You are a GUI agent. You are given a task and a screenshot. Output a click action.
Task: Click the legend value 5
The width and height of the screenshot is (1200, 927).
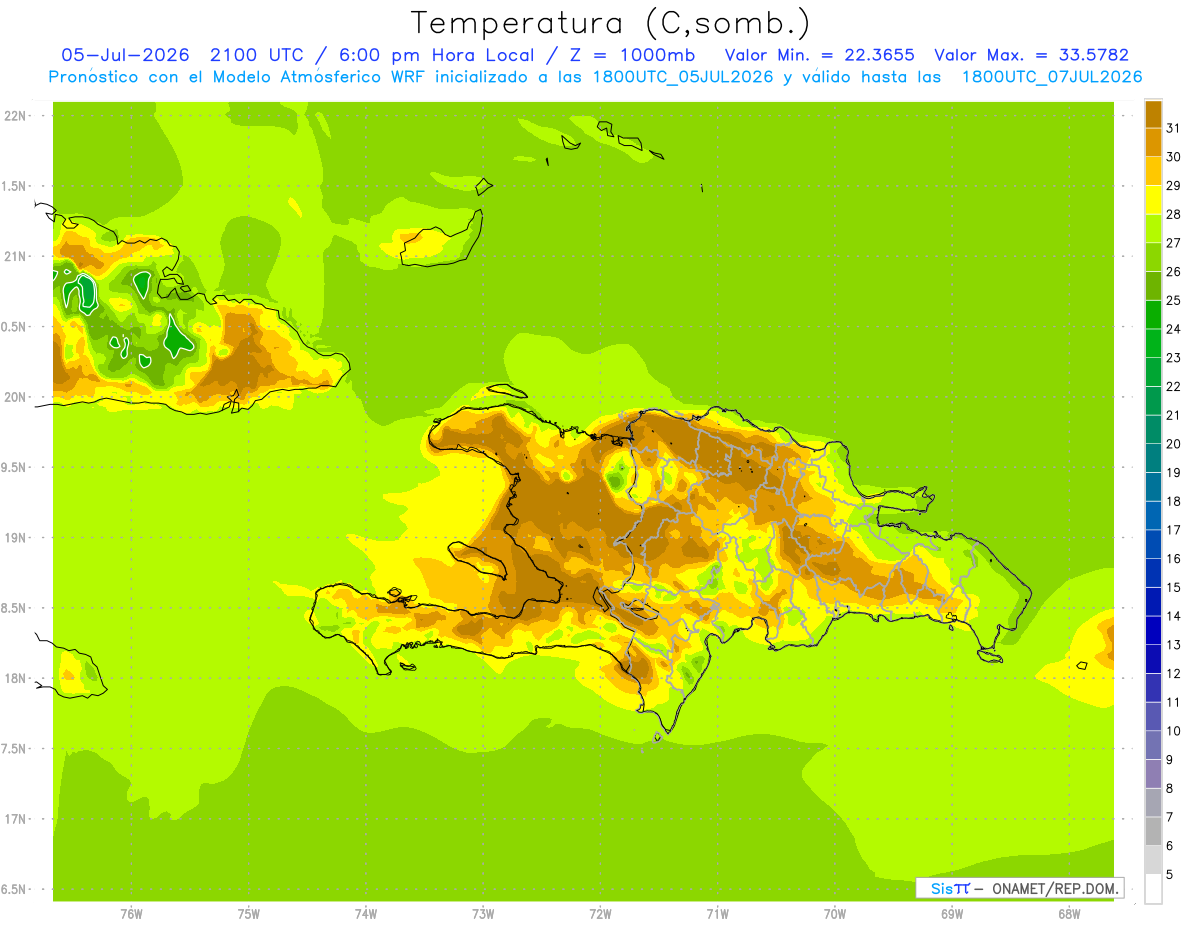(x=1169, y=875)
